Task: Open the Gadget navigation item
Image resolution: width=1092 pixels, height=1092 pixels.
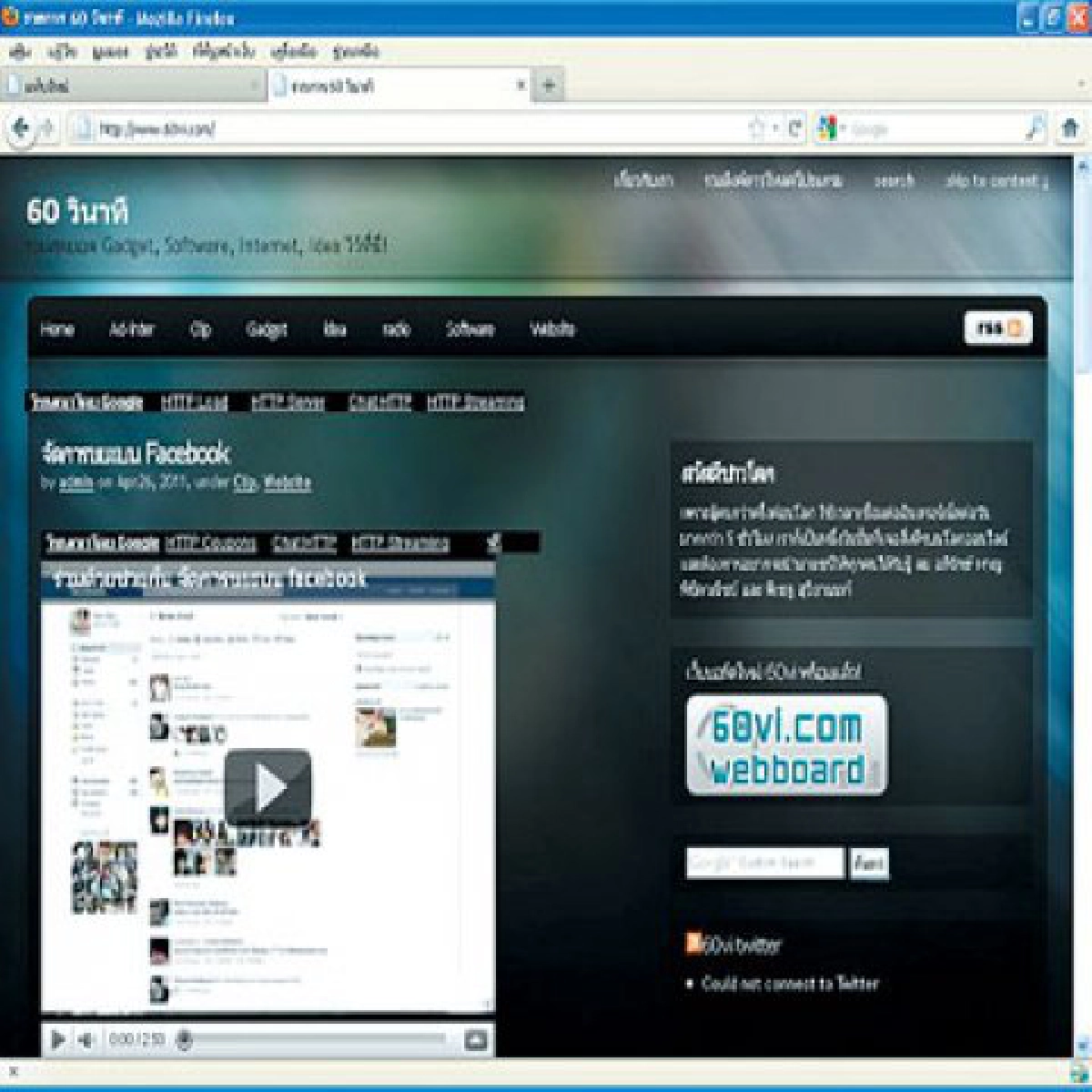Action: [x=267, y=329]
